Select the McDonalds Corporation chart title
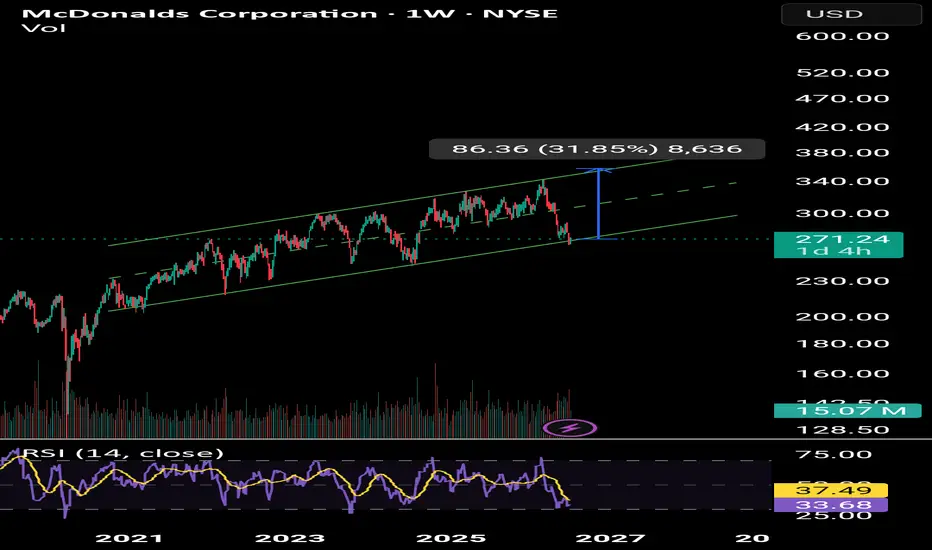Image resolution: width=932 pixels, height=550 pixels. pos(289,13)
